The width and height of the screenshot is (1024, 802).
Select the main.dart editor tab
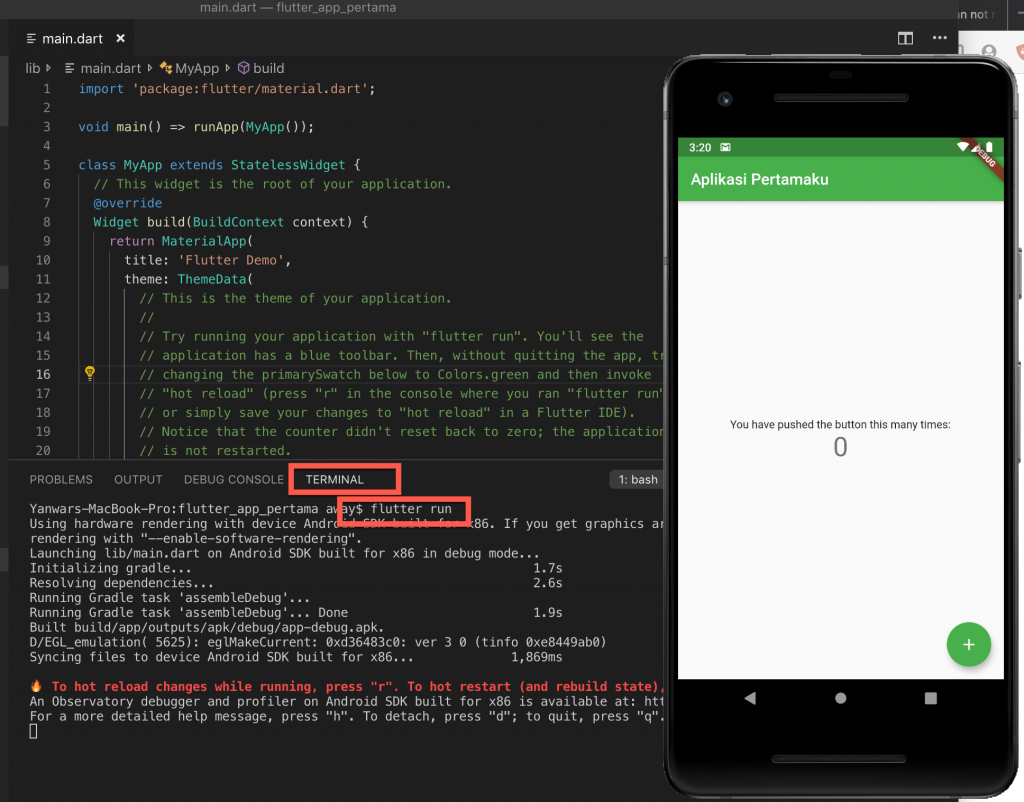point(70,39)
